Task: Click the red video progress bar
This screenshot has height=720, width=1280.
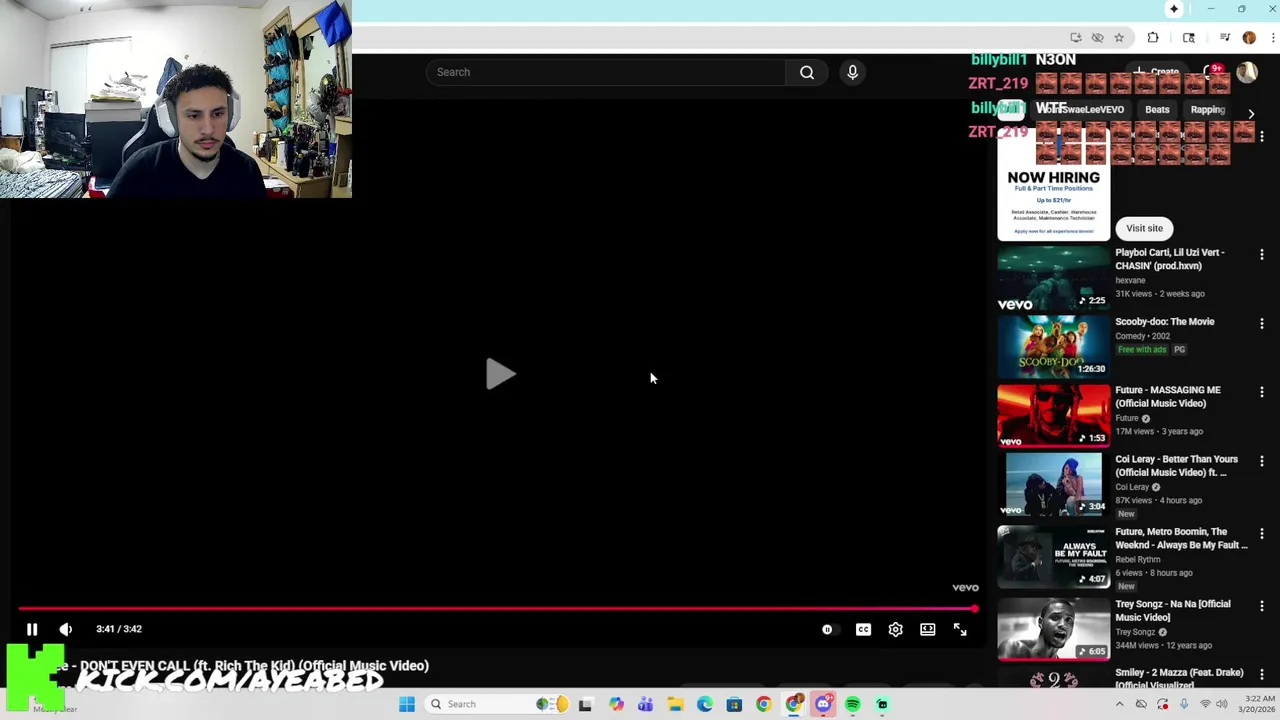Action: pyautogui.click(x=497, y=608)
